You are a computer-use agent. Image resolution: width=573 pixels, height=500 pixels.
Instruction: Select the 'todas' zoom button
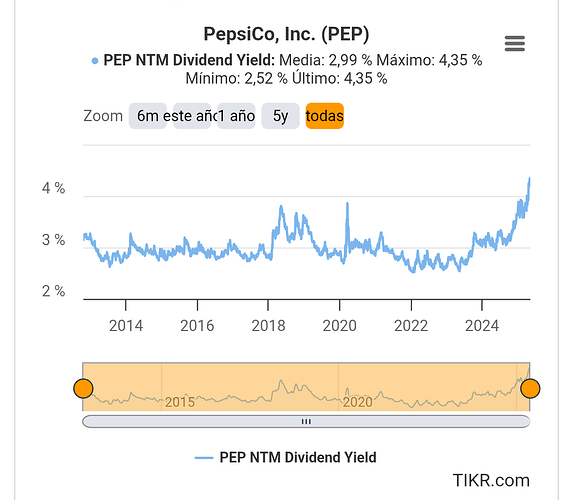pos(325,116)
